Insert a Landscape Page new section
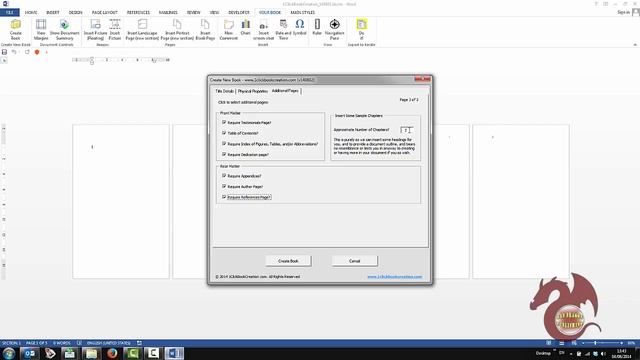Screen dimensions: 640x360 pyautogui.click(x=142, y=29)
